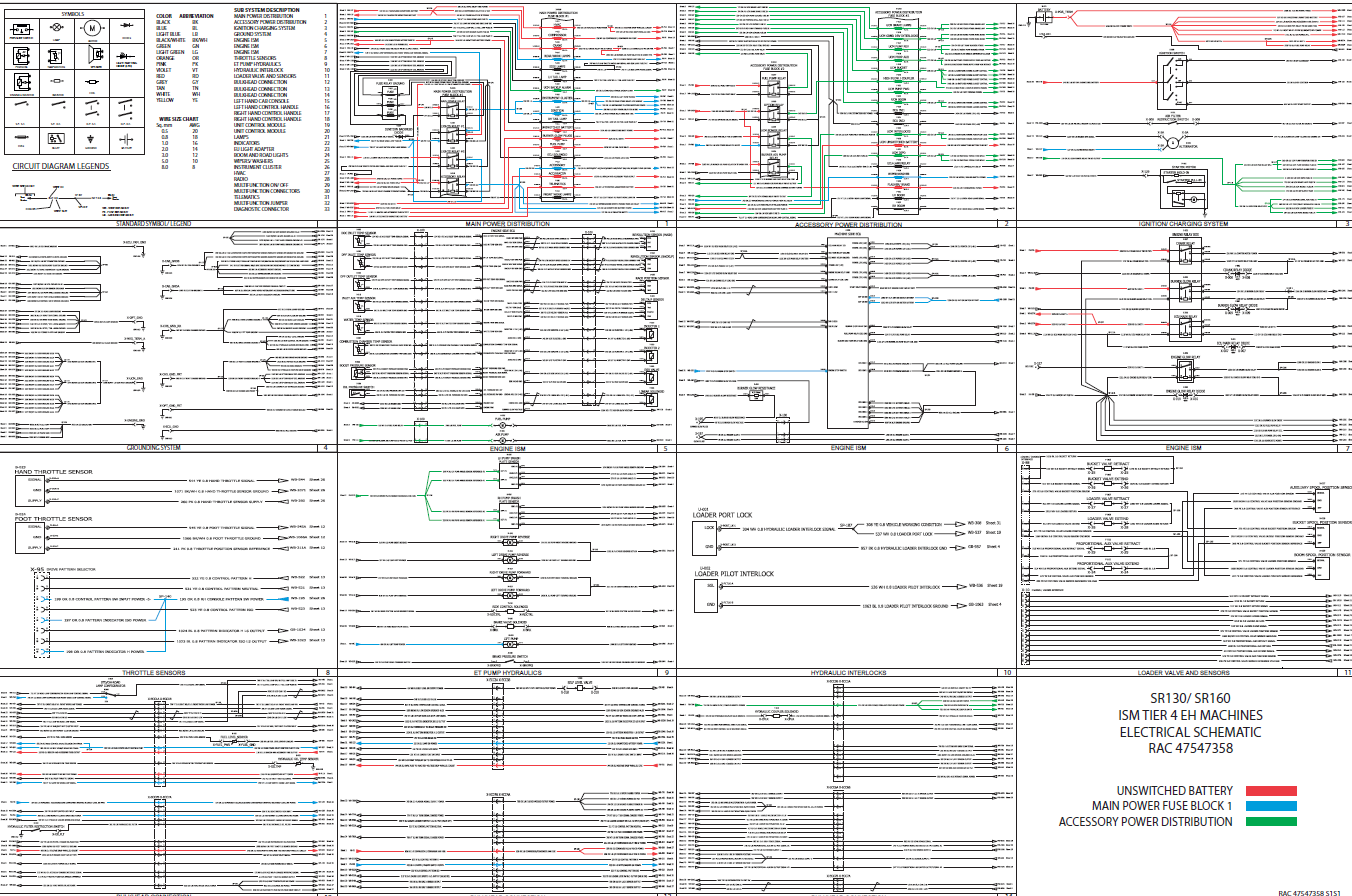
Task: Click THROTTLE SENSORS in the subsystem list
Action: [255, 58]
